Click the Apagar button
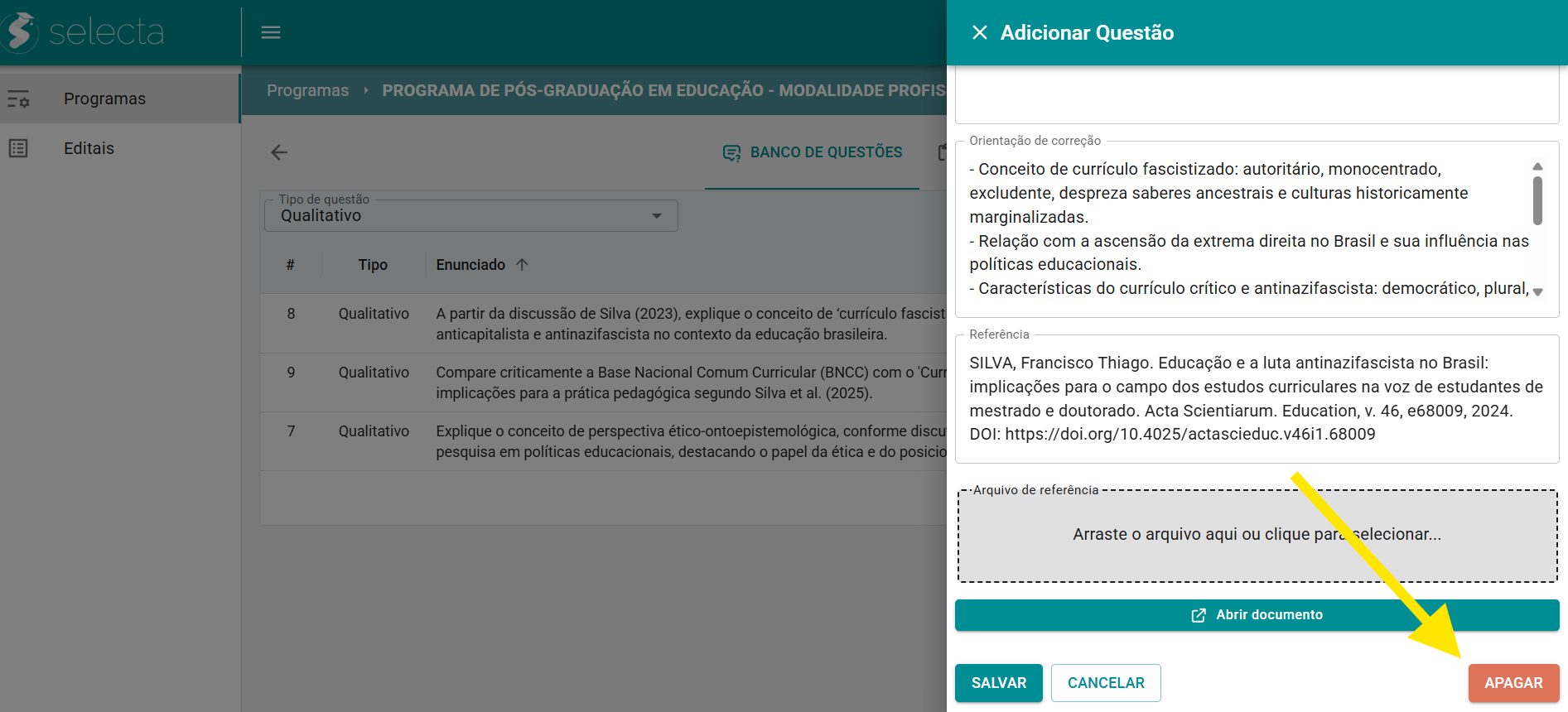 click(x=1513, y=683)
